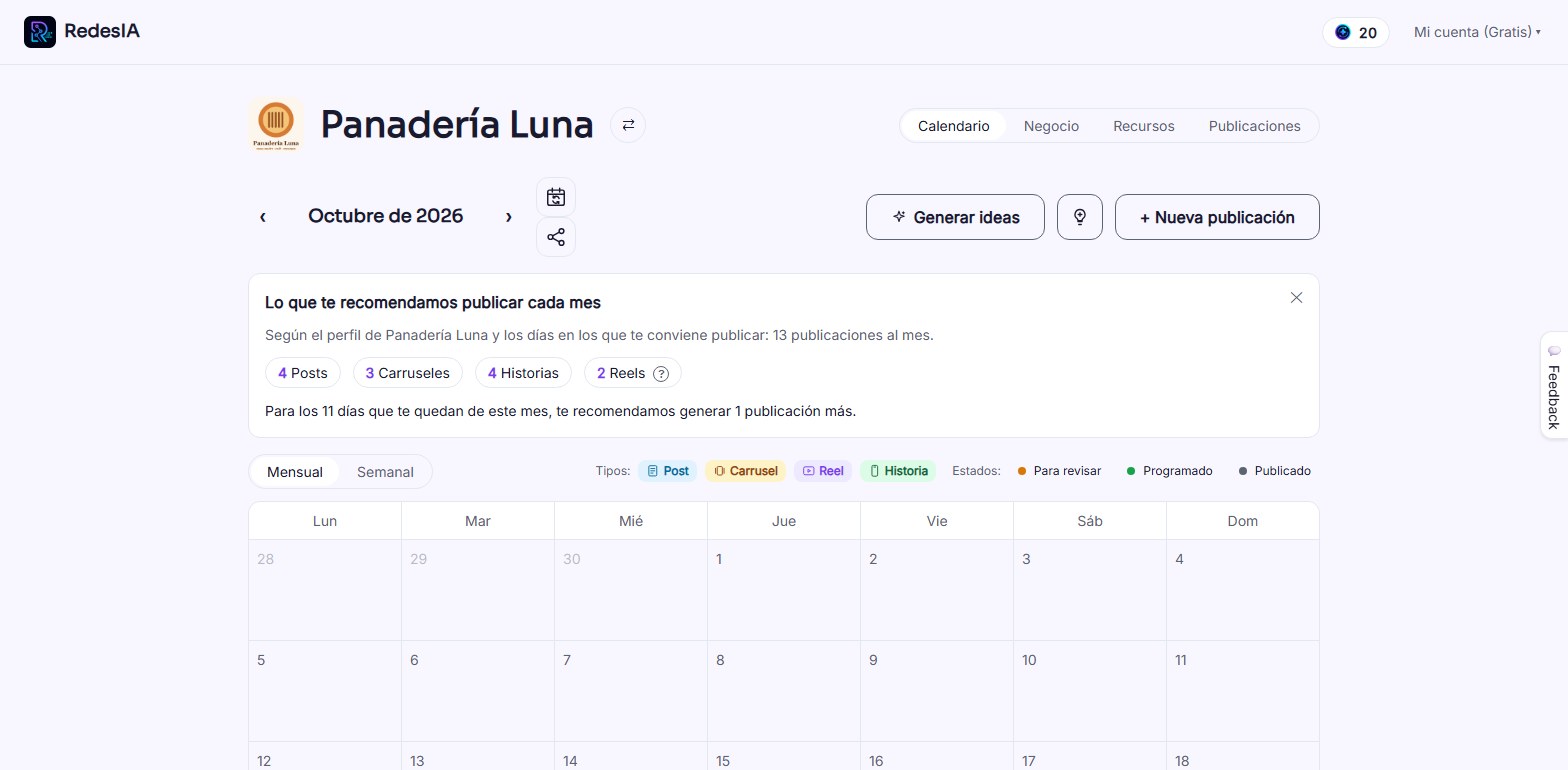Click the share calendar icon

point(556,237)
